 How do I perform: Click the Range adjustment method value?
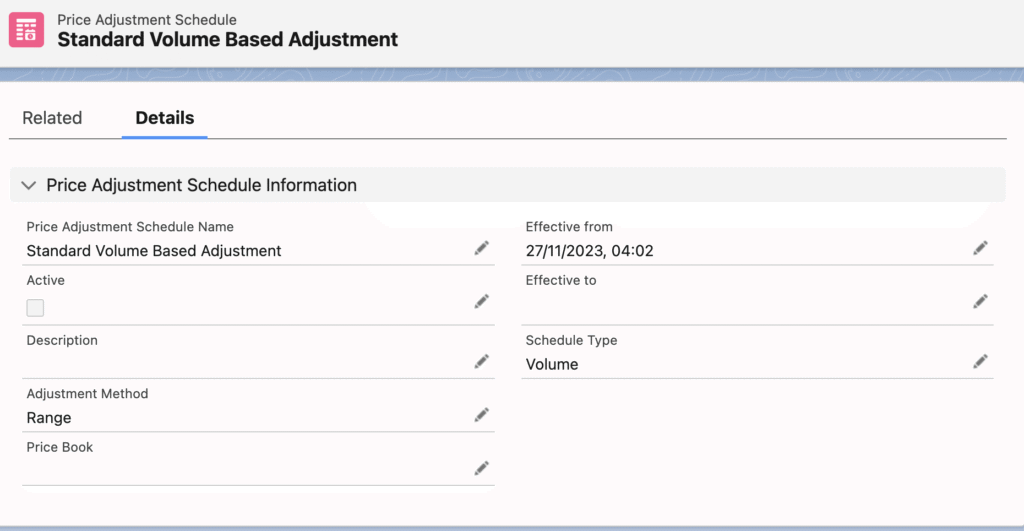[49, 418]
